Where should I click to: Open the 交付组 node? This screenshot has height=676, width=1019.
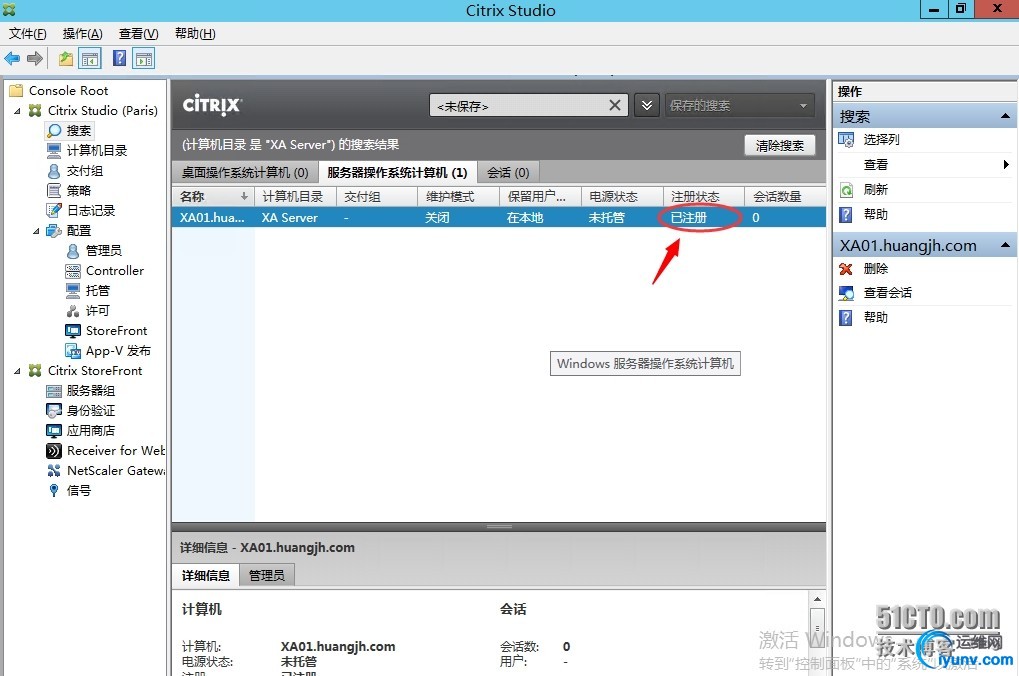(75, 171)
